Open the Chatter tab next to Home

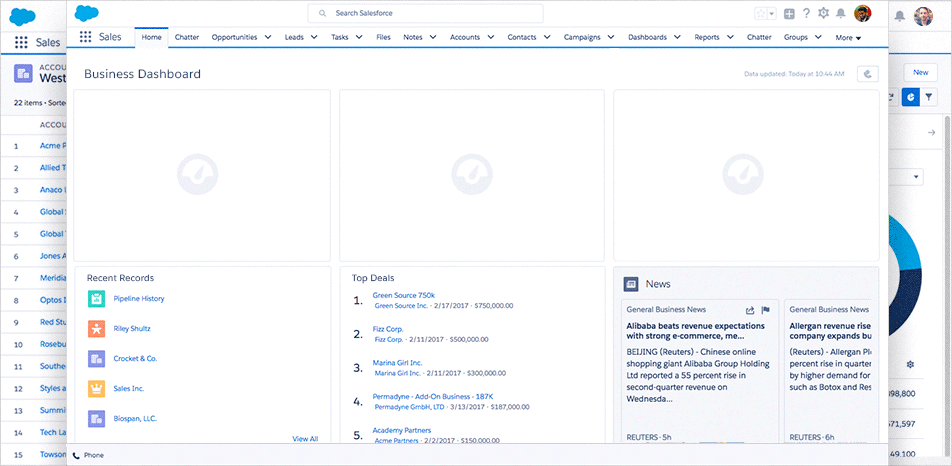click(187, 37)
